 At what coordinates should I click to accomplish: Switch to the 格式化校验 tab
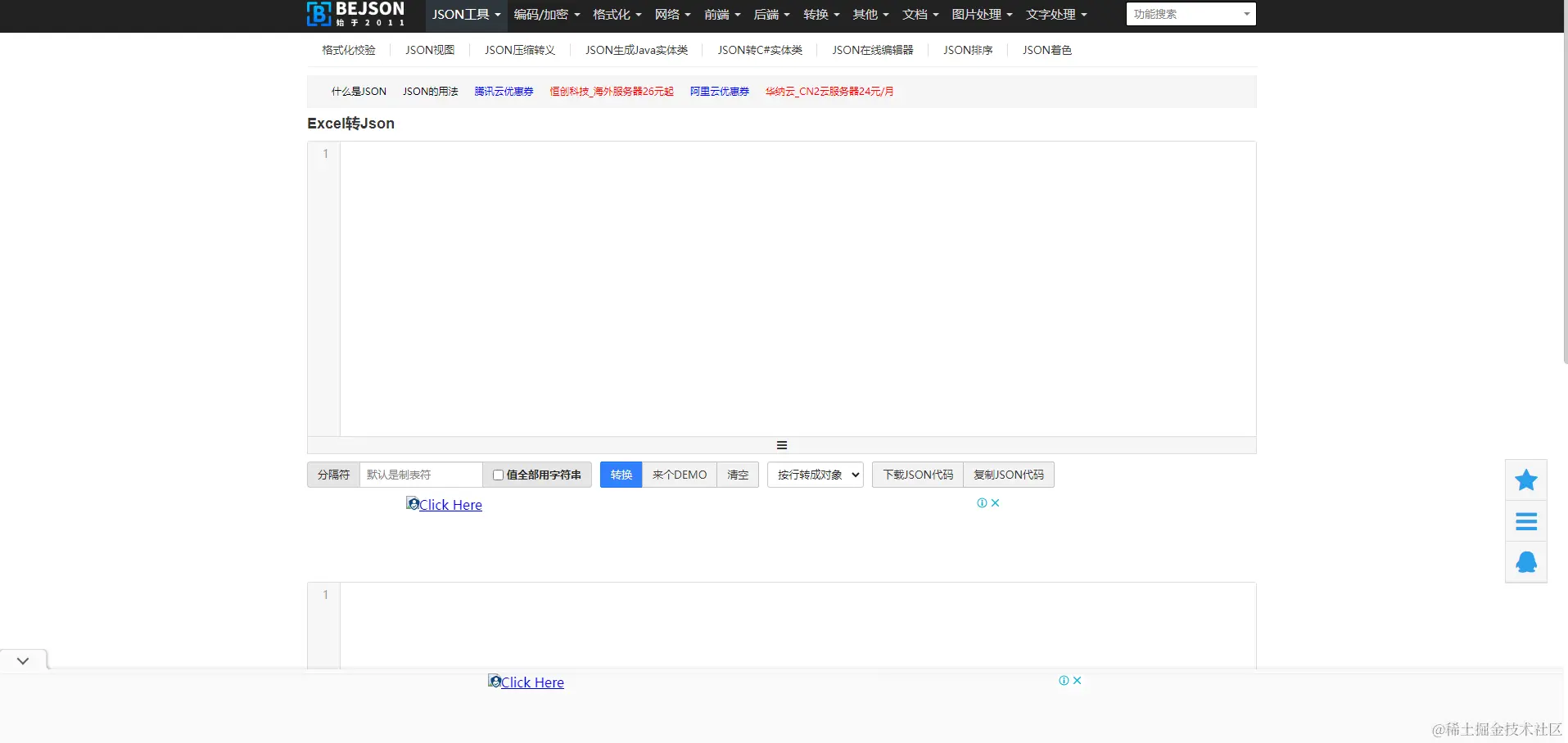349,50
